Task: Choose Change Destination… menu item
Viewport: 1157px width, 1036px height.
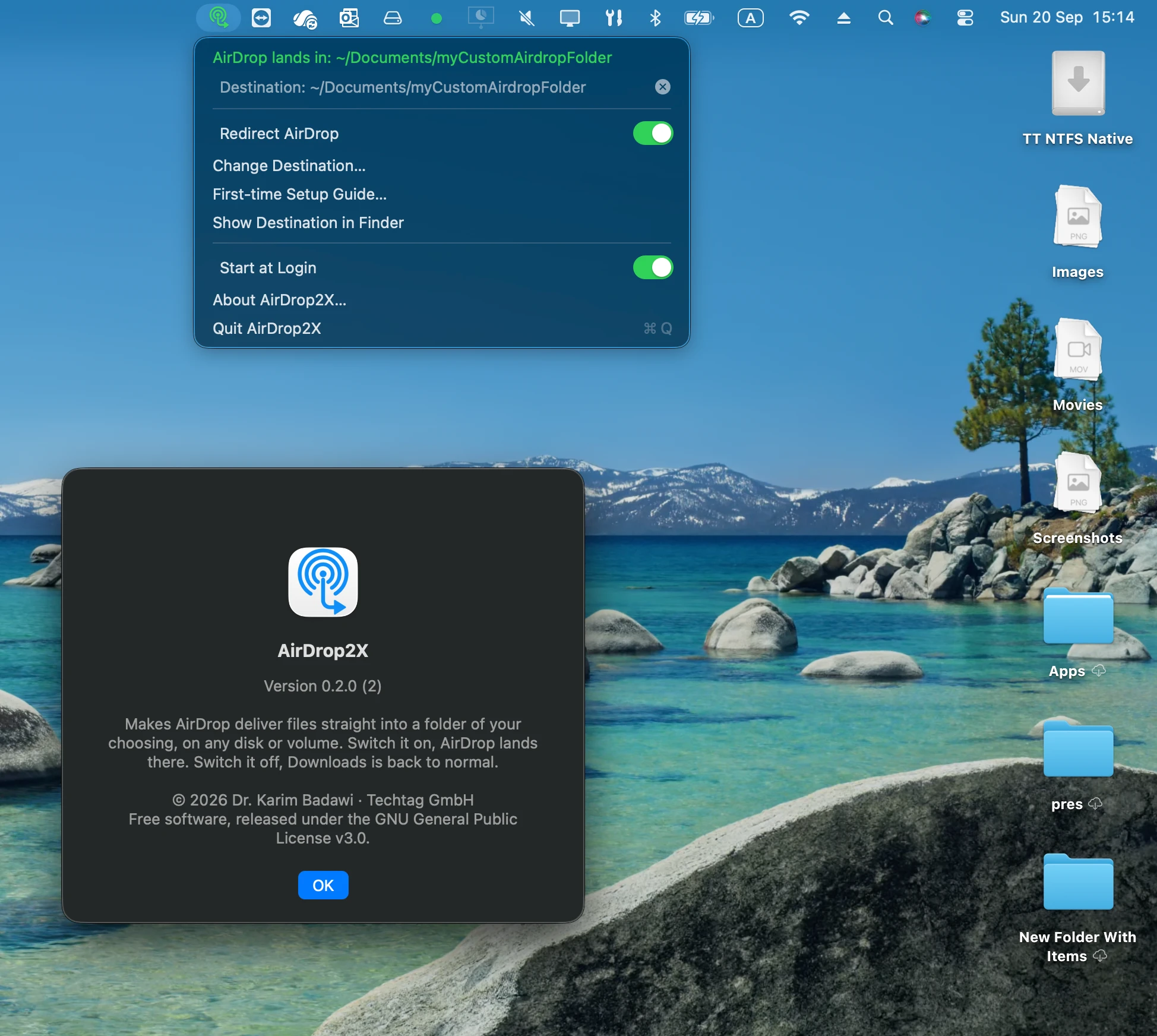Action: pyautogui.click(x=441, y=166)
